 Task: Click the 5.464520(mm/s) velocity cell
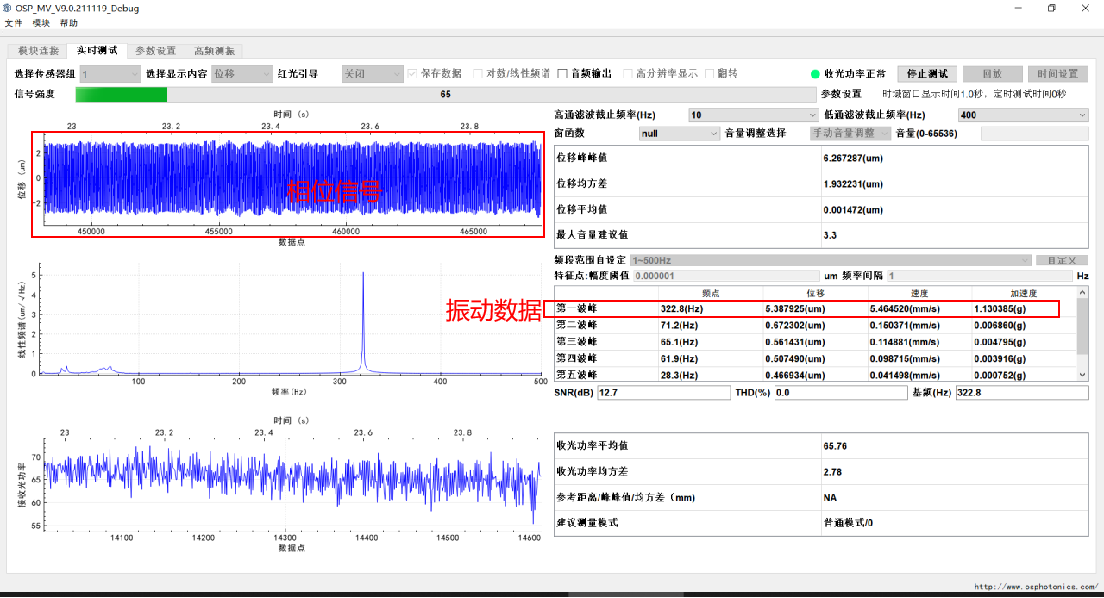(x=905, y=309)
